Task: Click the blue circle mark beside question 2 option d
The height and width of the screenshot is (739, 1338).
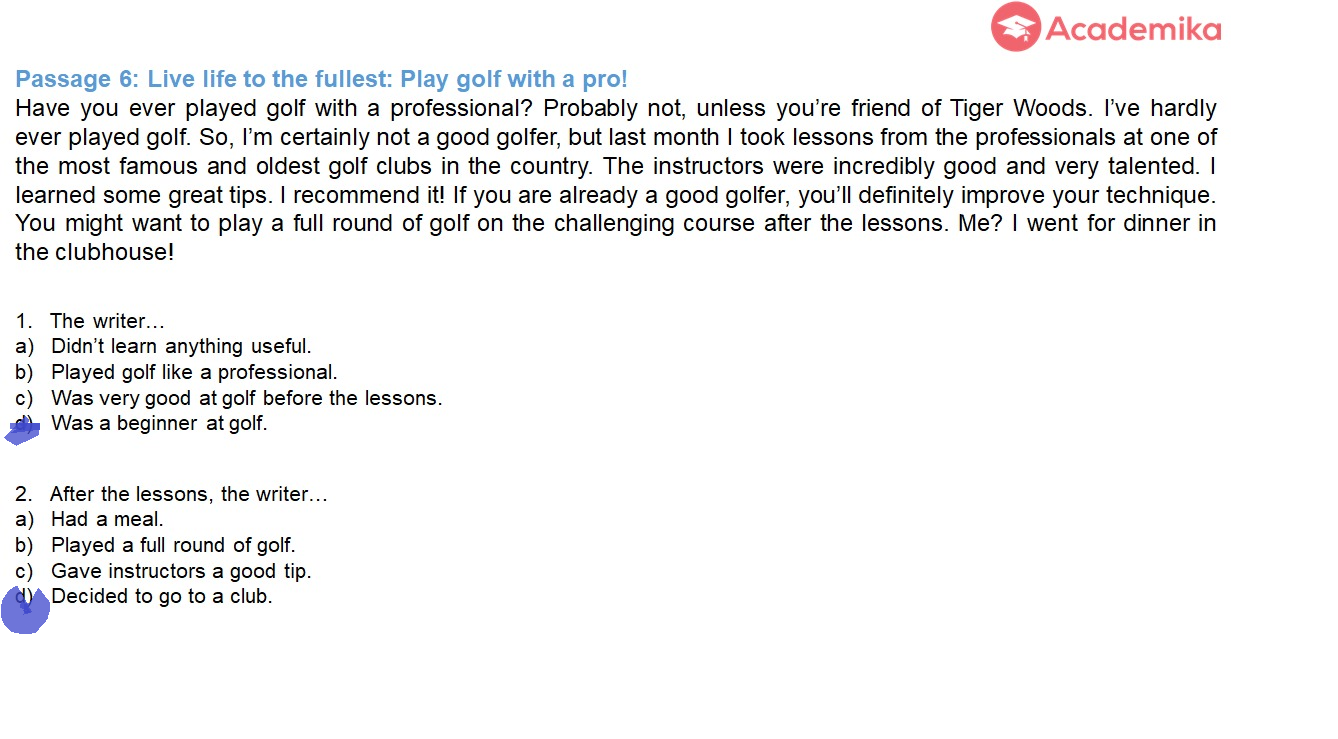Action: pyautogui.click(x=25, y=610)
